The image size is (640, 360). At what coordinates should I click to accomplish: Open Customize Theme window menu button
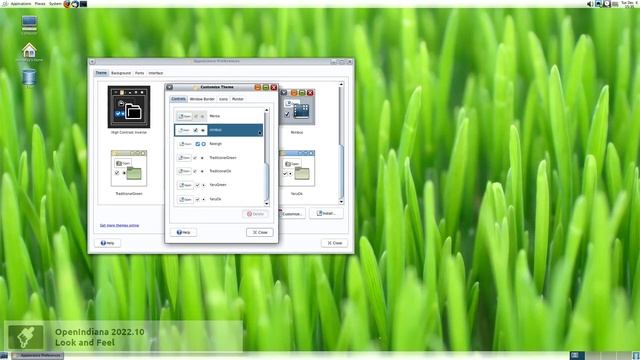(169, 87)
